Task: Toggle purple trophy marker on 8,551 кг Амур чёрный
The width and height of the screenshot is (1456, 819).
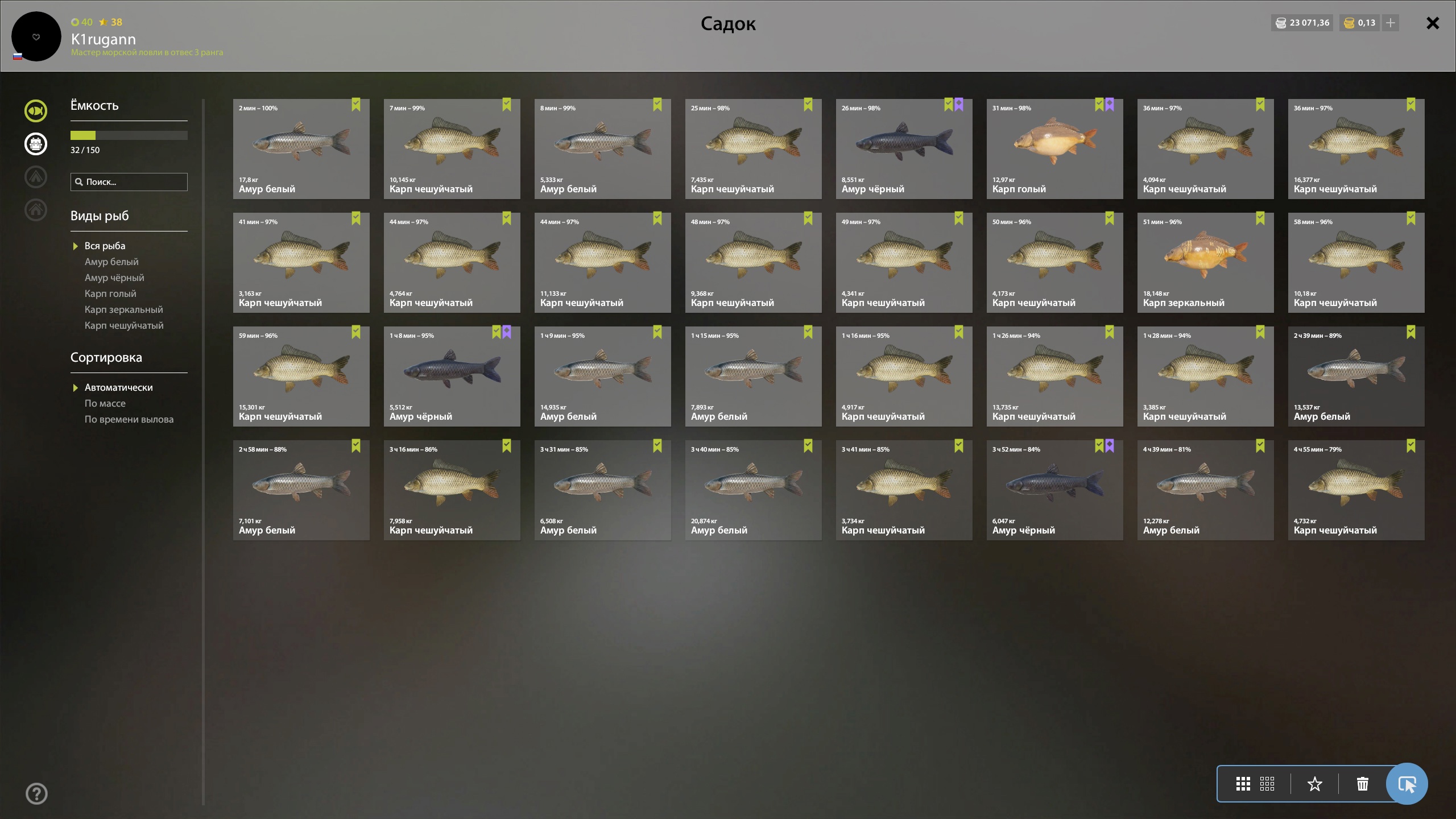Action: [x=959, y=104]
